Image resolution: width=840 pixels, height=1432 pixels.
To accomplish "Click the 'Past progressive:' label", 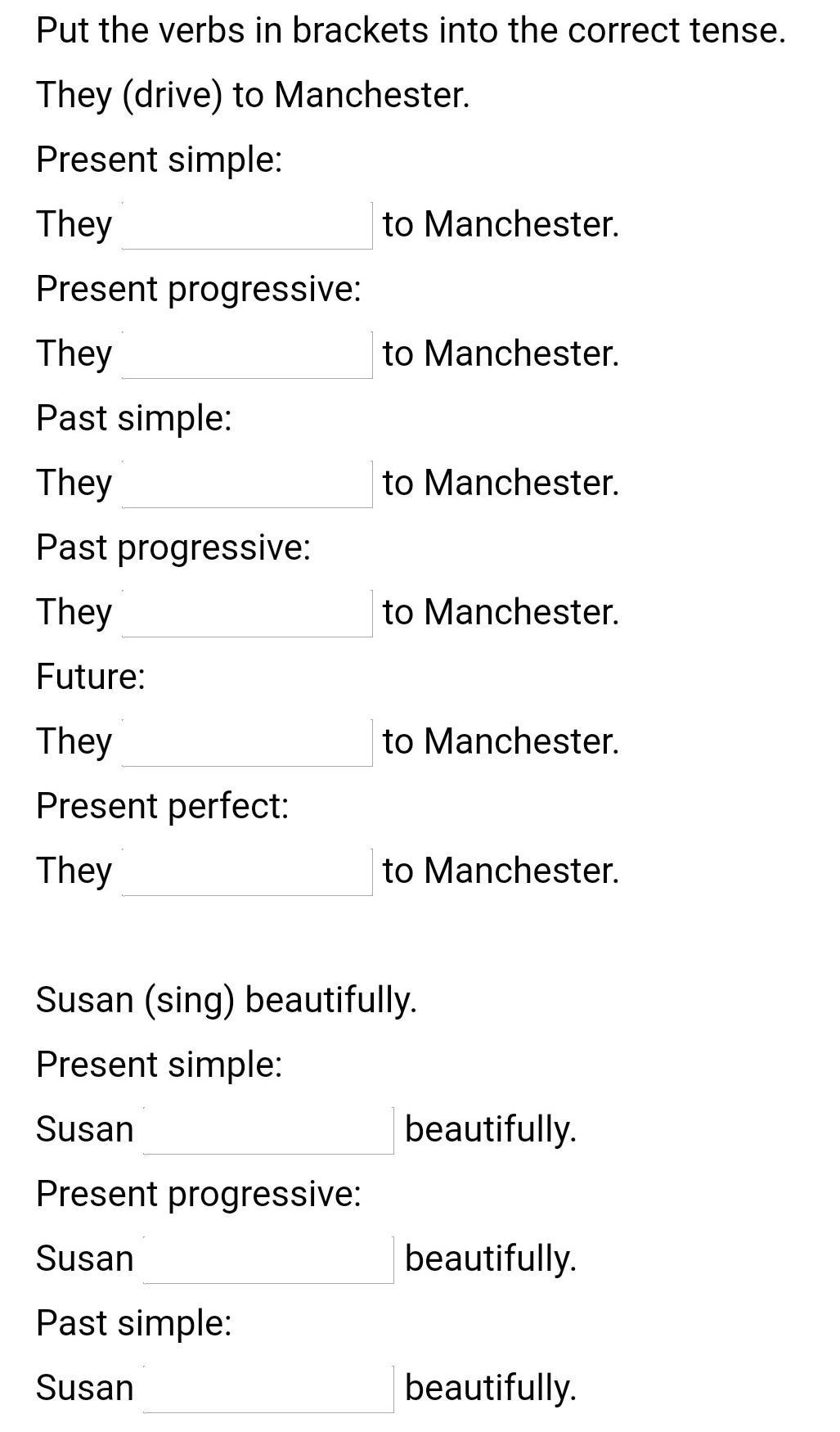I will point(173,547).
